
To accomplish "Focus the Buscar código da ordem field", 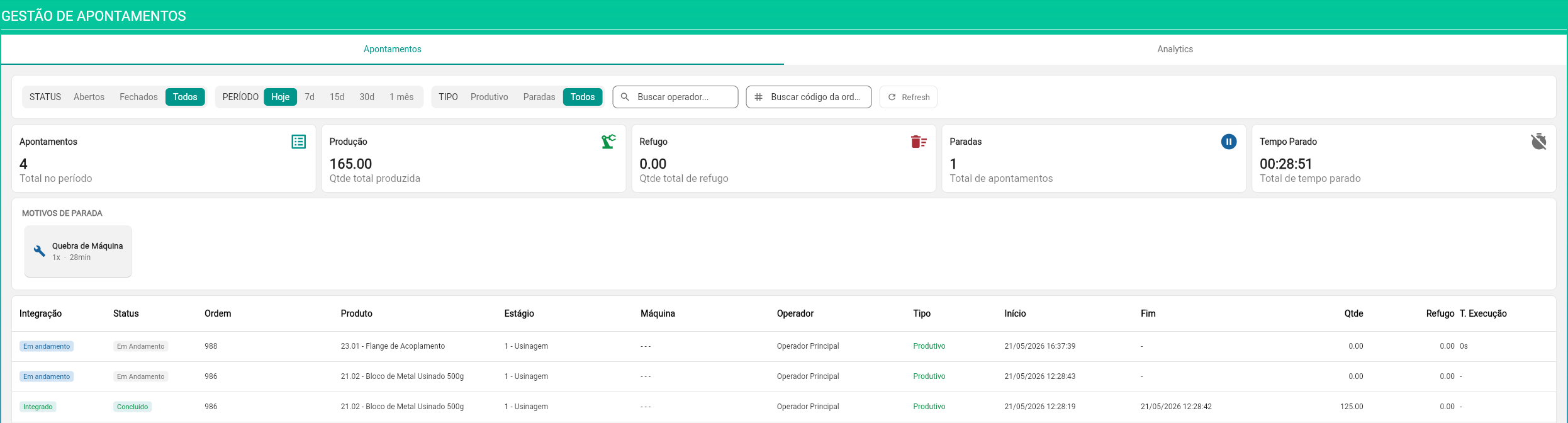I will [x=809, y=97].
